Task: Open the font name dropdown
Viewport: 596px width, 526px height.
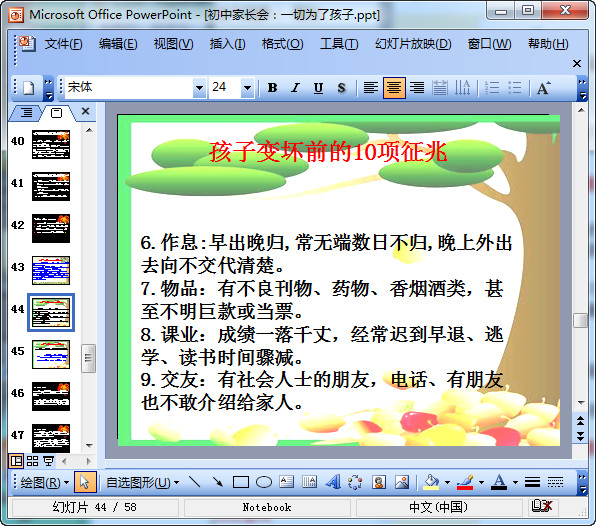Action: (199, 88)
